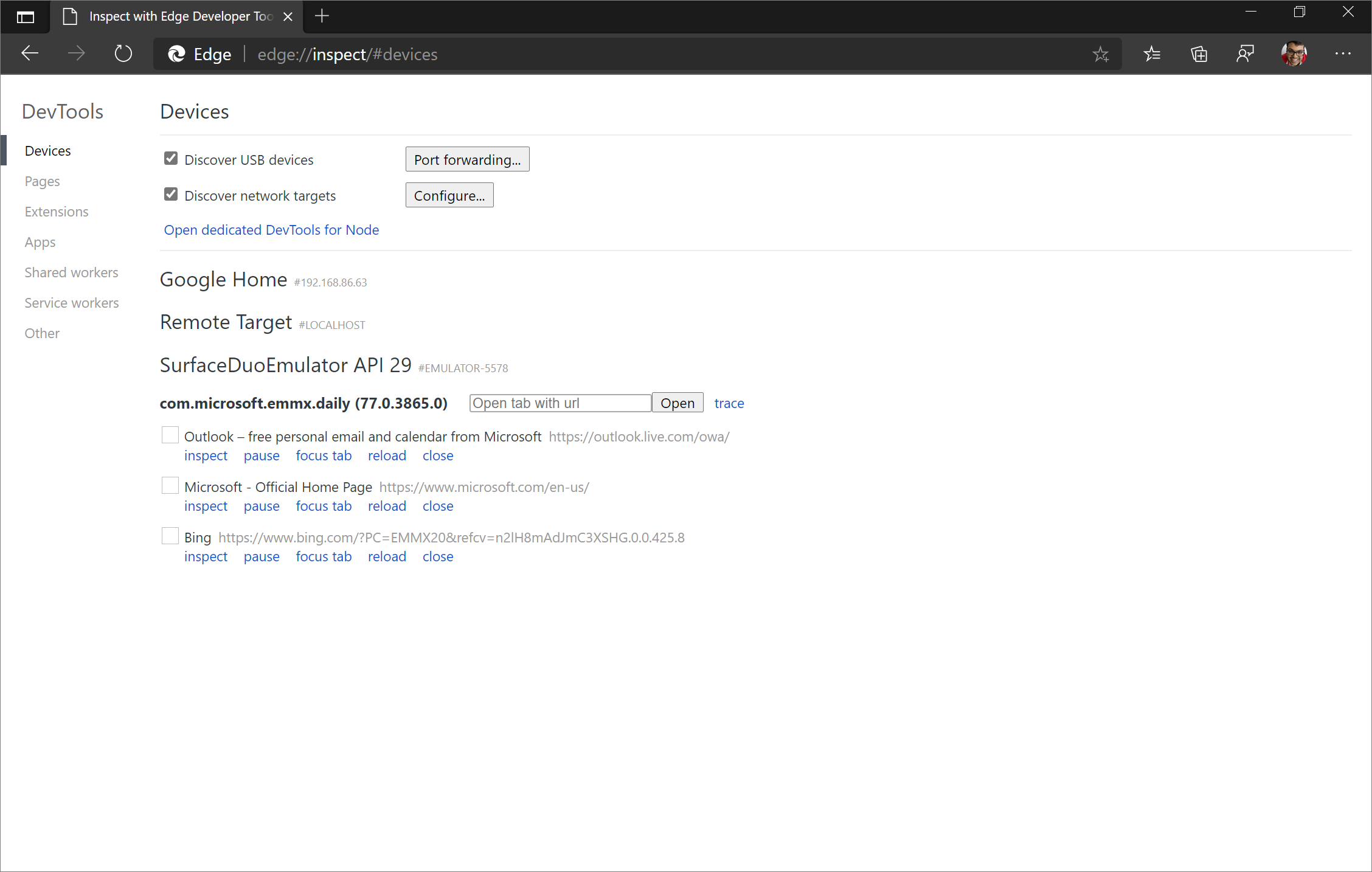Viewport: 1372px width, 872px height.
Task: Click the Devices sidebar icon
Action: coord(47,151)
